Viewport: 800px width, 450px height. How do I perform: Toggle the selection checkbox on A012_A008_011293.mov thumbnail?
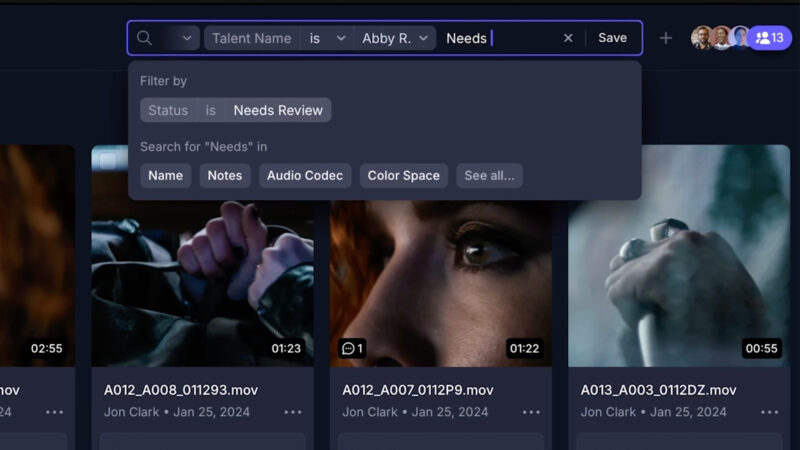click(x=108, y=160)
